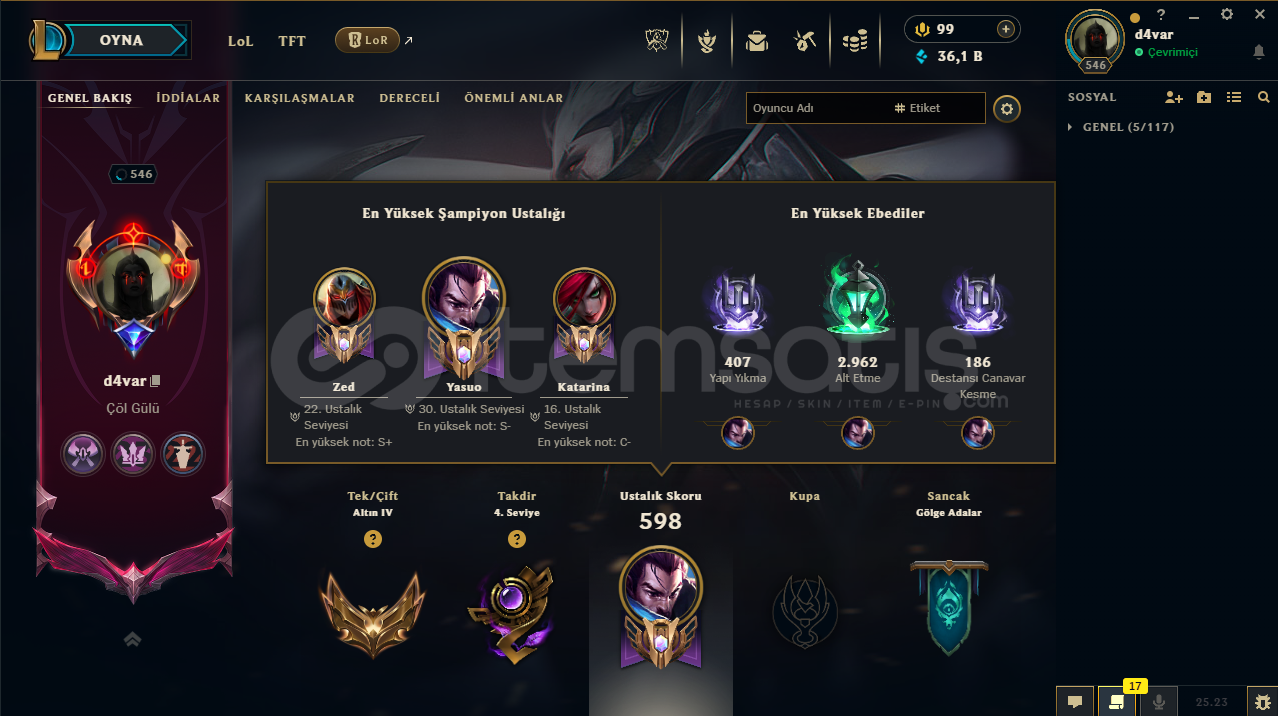This screenshot has height=716, width=1278.
Task: Click the help icon under Tek/Çift
Action: point(373,539)
